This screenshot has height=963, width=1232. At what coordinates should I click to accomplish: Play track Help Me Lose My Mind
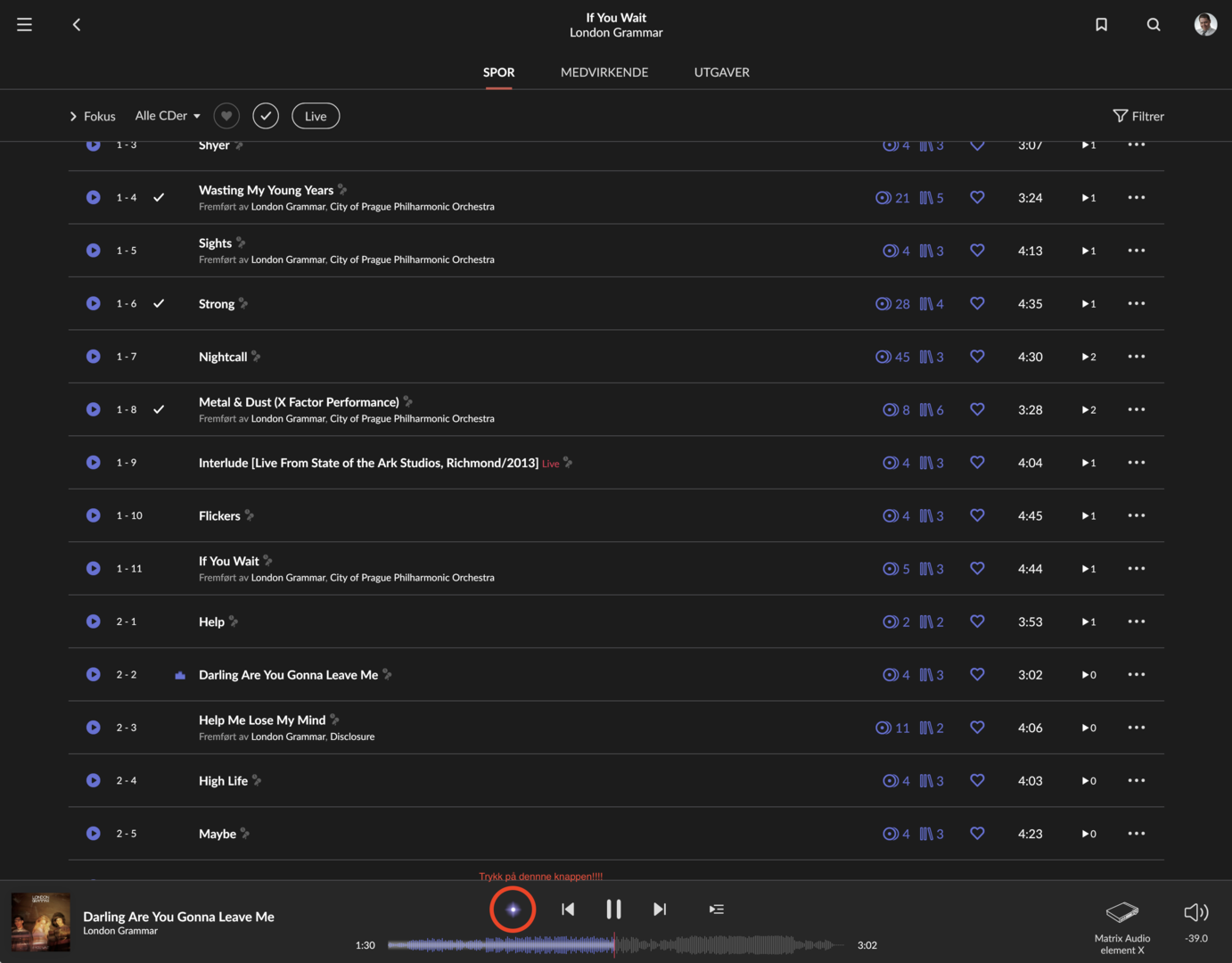94,728
